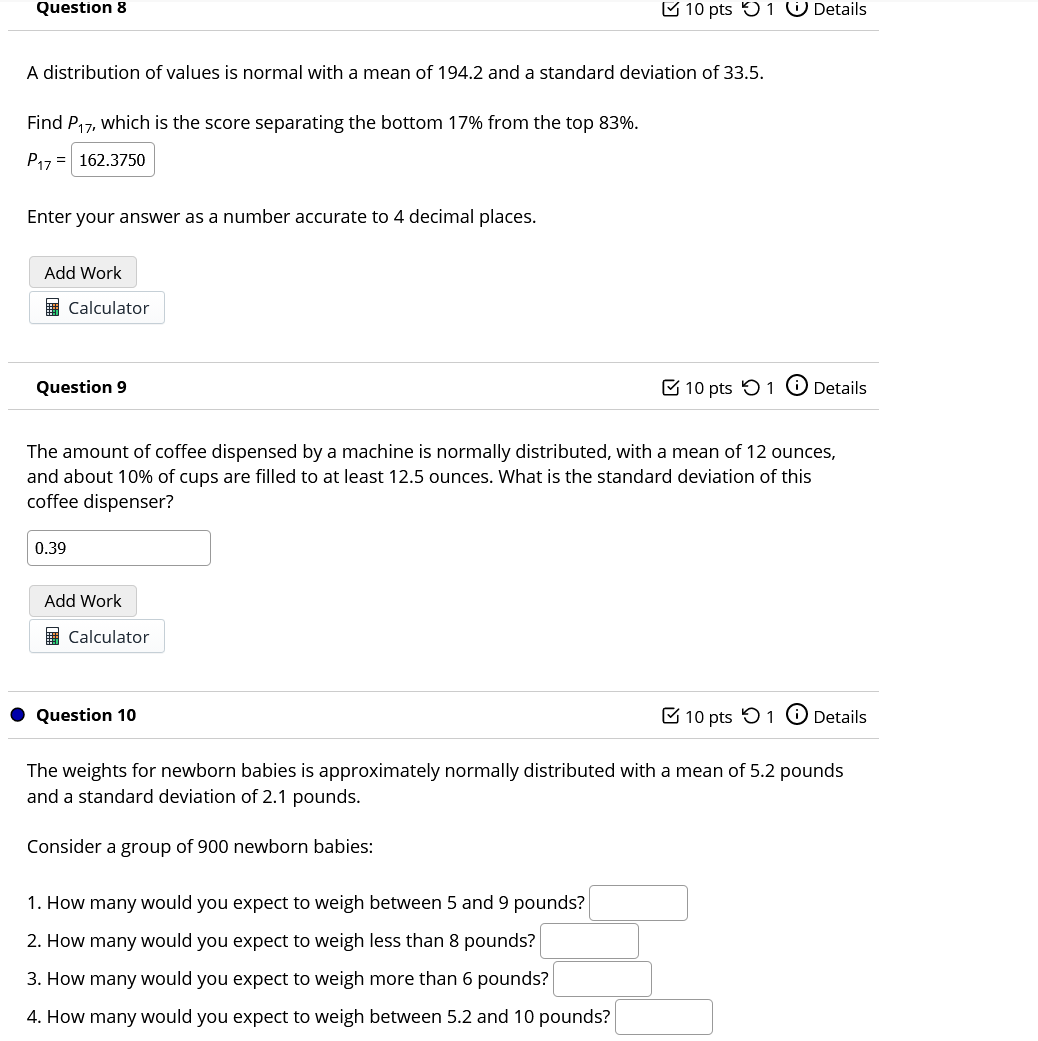
Task: Open Details for Question 8
Action: tap(840, 10)
